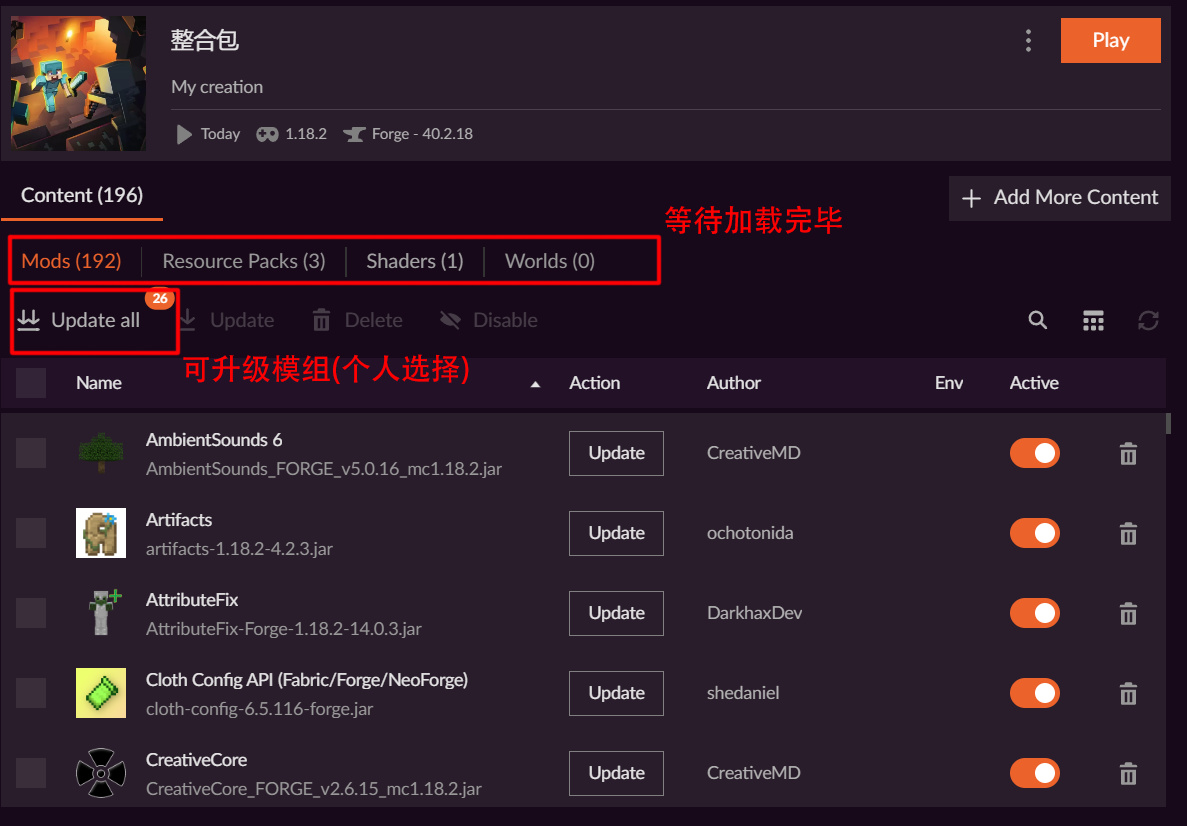The width and height of the screenshot is (1187, 826).
Task: Sort by the Name column arrow
Action: pos(535,385)
